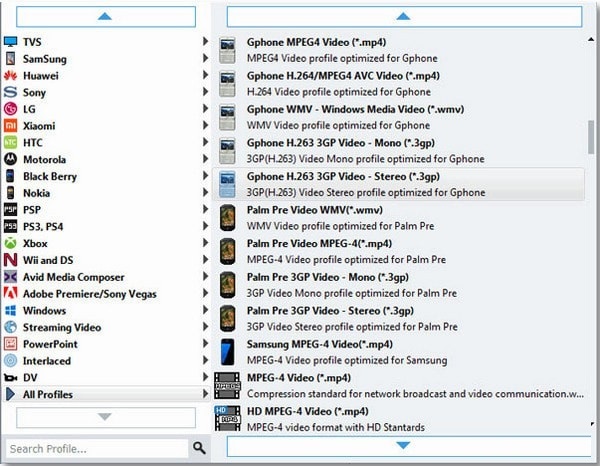This screenshot has width=600, height=466.
Task: Click the Windows logo icon
Action: (10, 310)
